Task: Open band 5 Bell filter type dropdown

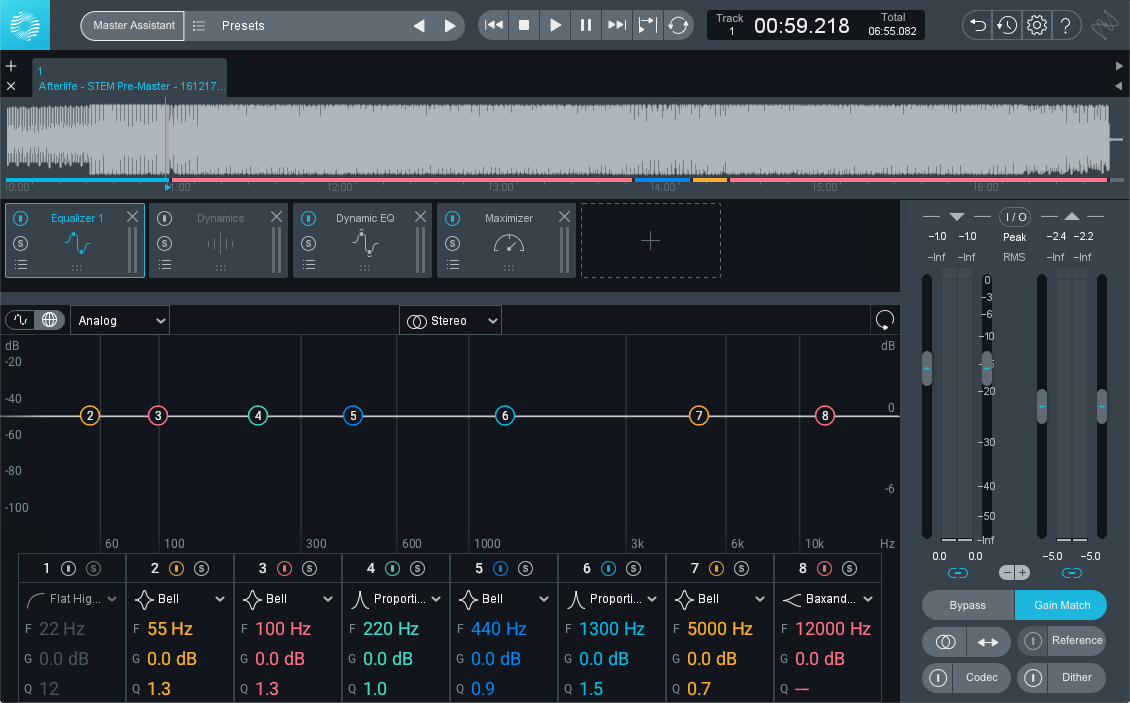Action: [504, 598]
